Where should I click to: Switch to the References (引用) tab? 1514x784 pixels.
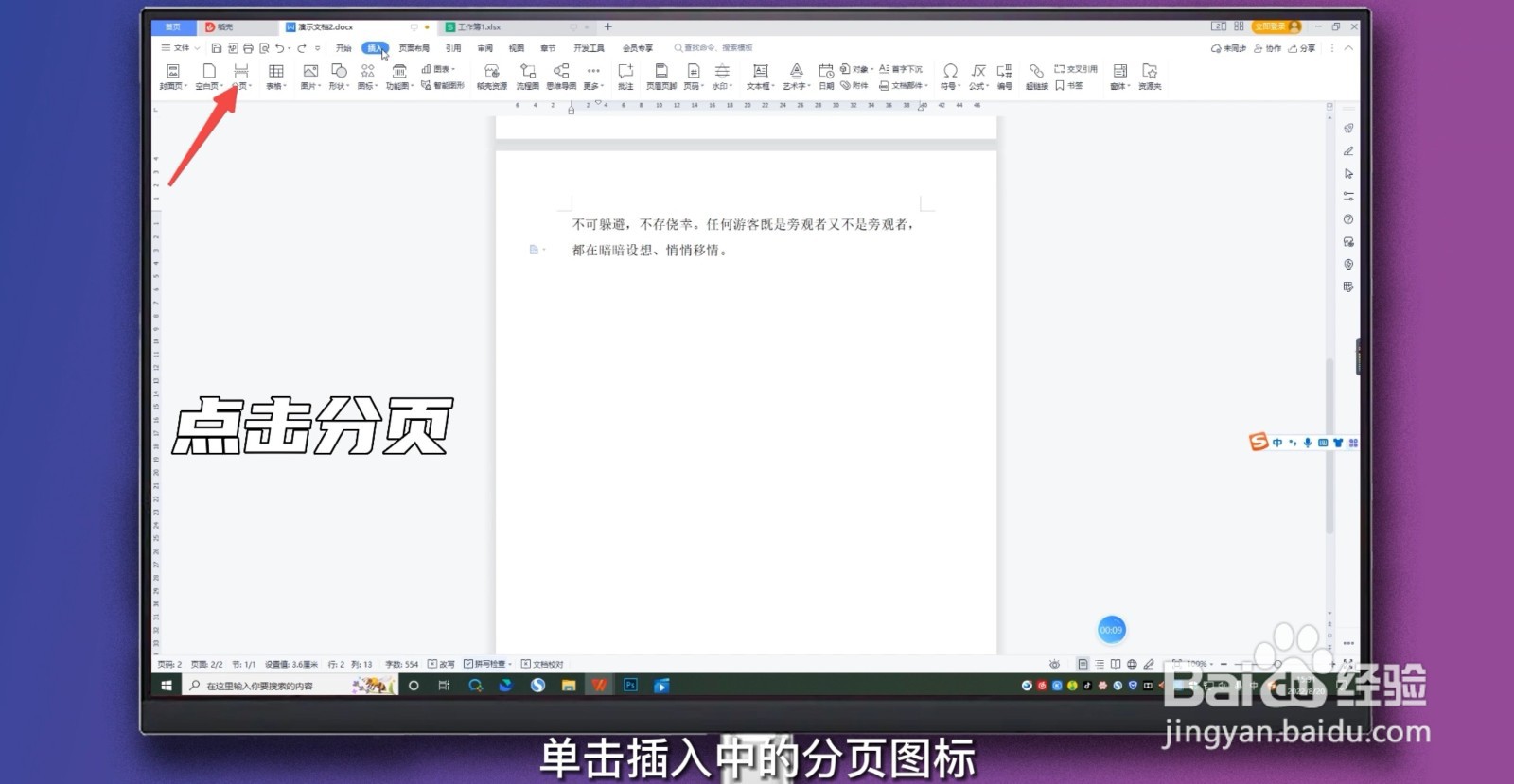453,48
